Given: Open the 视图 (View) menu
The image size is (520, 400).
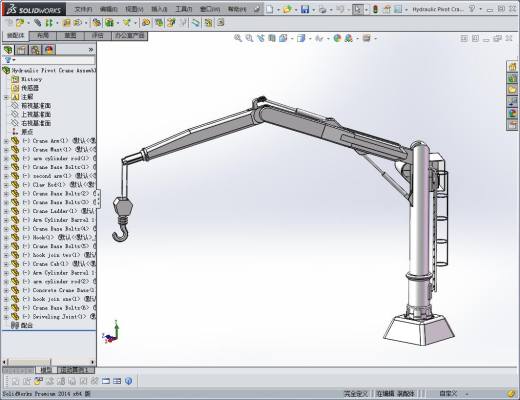Looking at the screenshot, I should click(x=134, y=9).
